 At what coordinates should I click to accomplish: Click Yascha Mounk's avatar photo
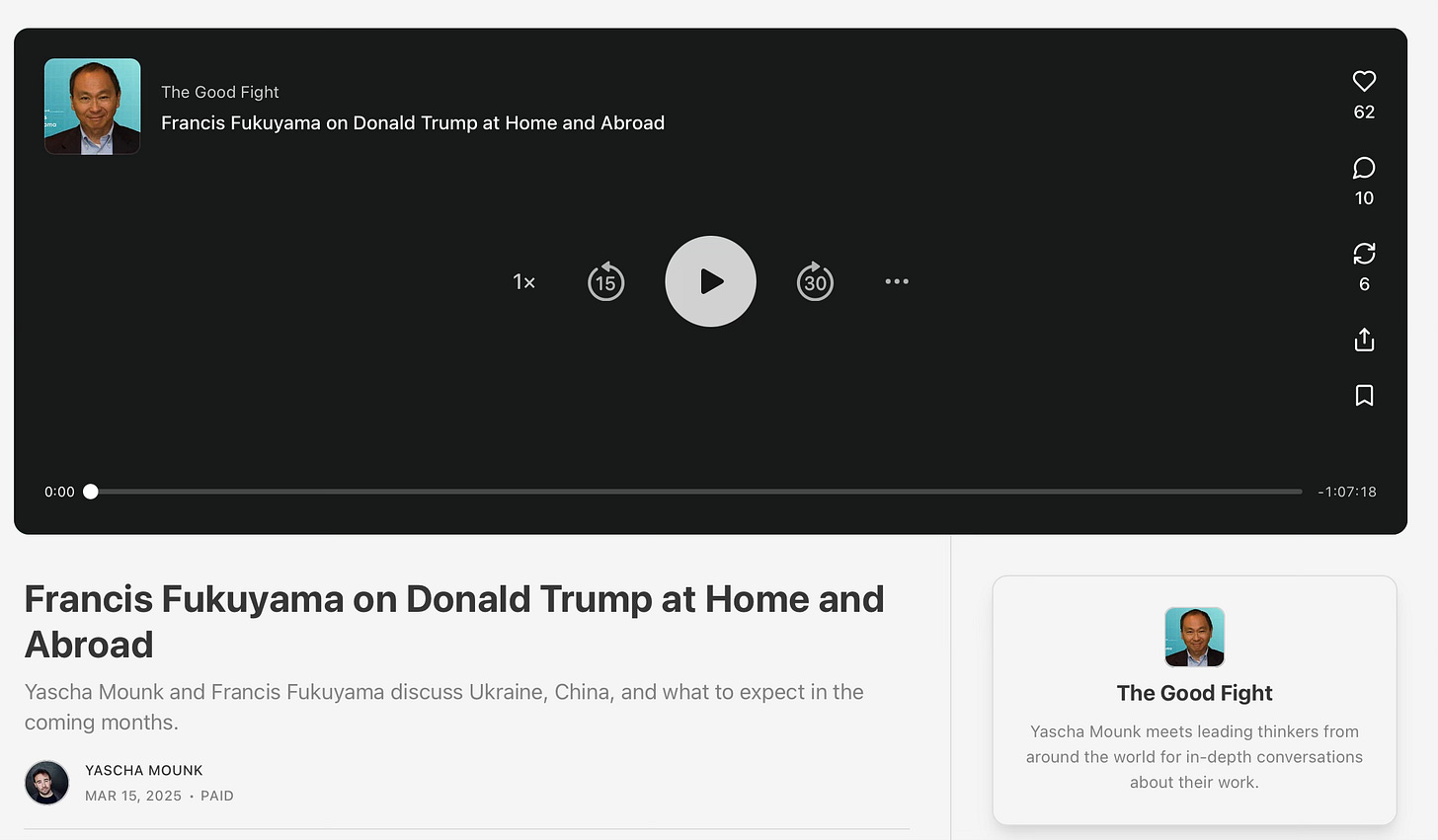46,783
